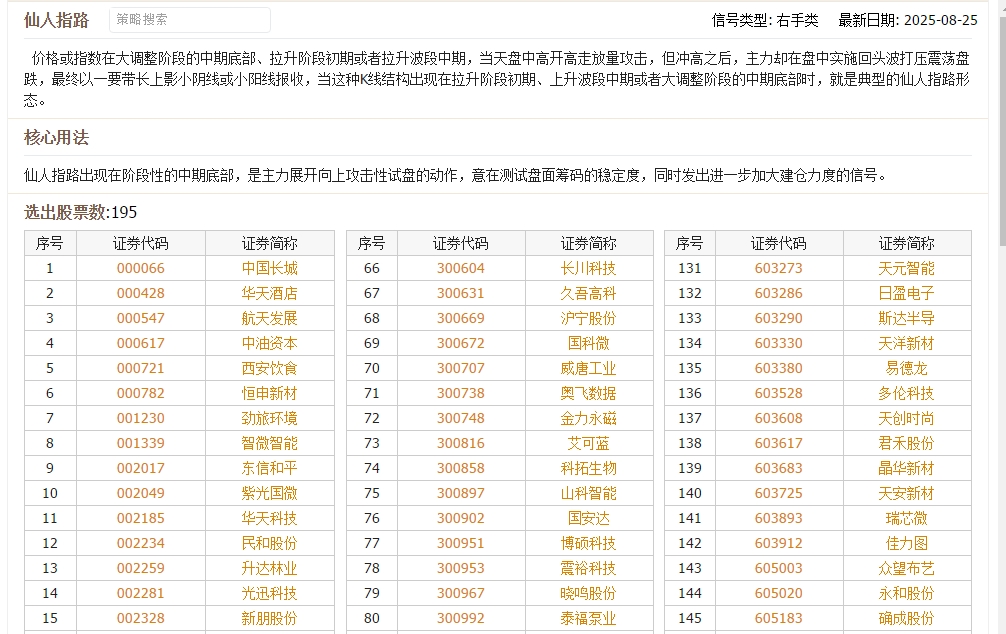Open stock code 300707
This screenshot has height=634, width=1006.
[x=461, y=368]
